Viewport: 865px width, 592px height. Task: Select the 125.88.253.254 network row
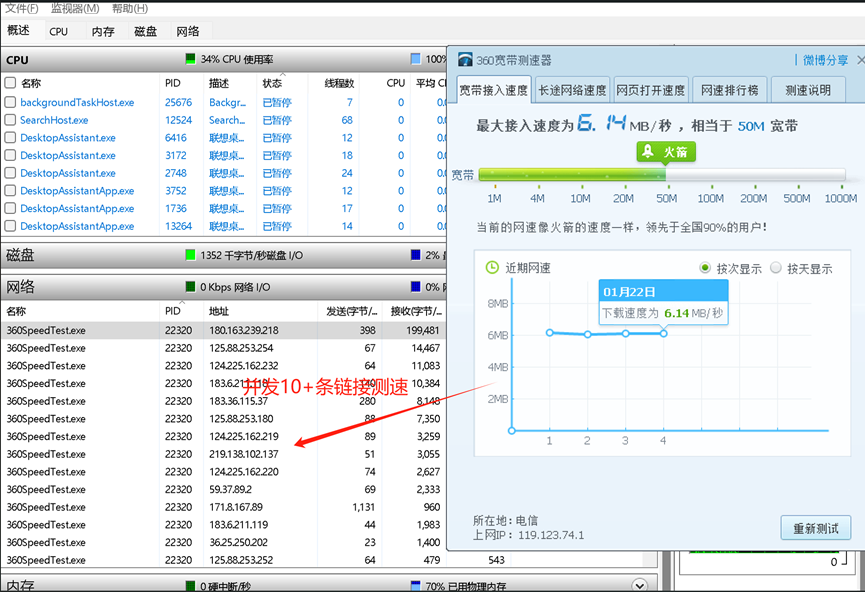[x=223, y=348]
